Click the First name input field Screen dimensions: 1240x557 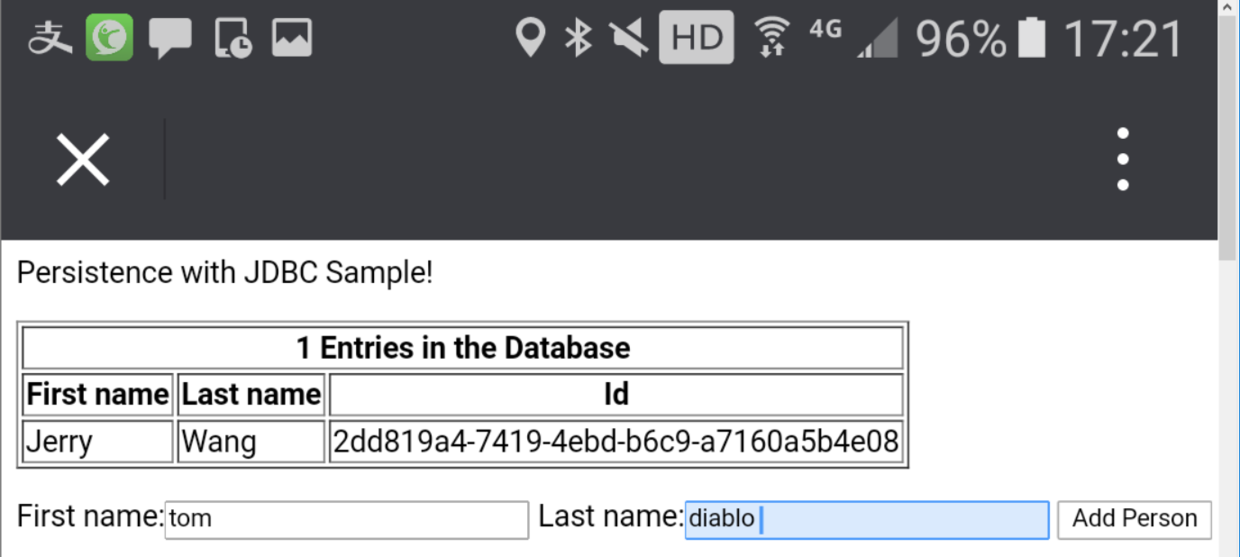pyautogui.click(x=346, y=520)
